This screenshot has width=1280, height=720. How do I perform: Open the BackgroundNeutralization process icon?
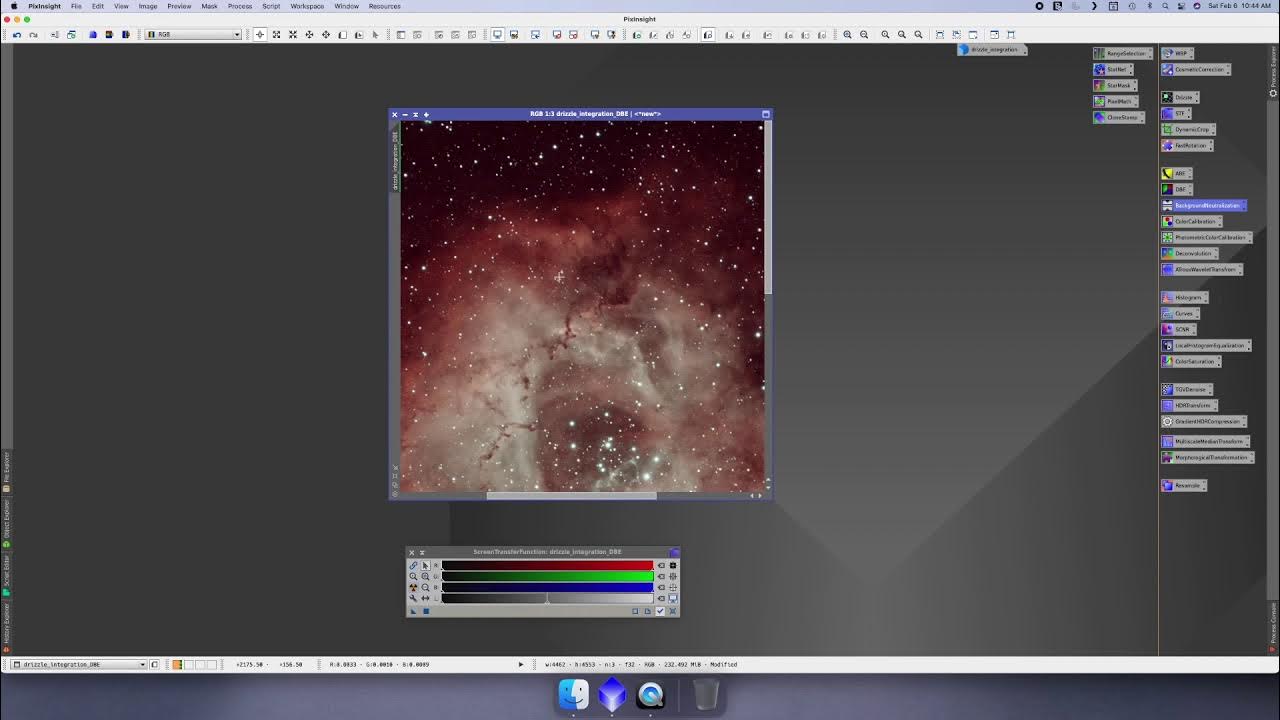coord(1203,205)
